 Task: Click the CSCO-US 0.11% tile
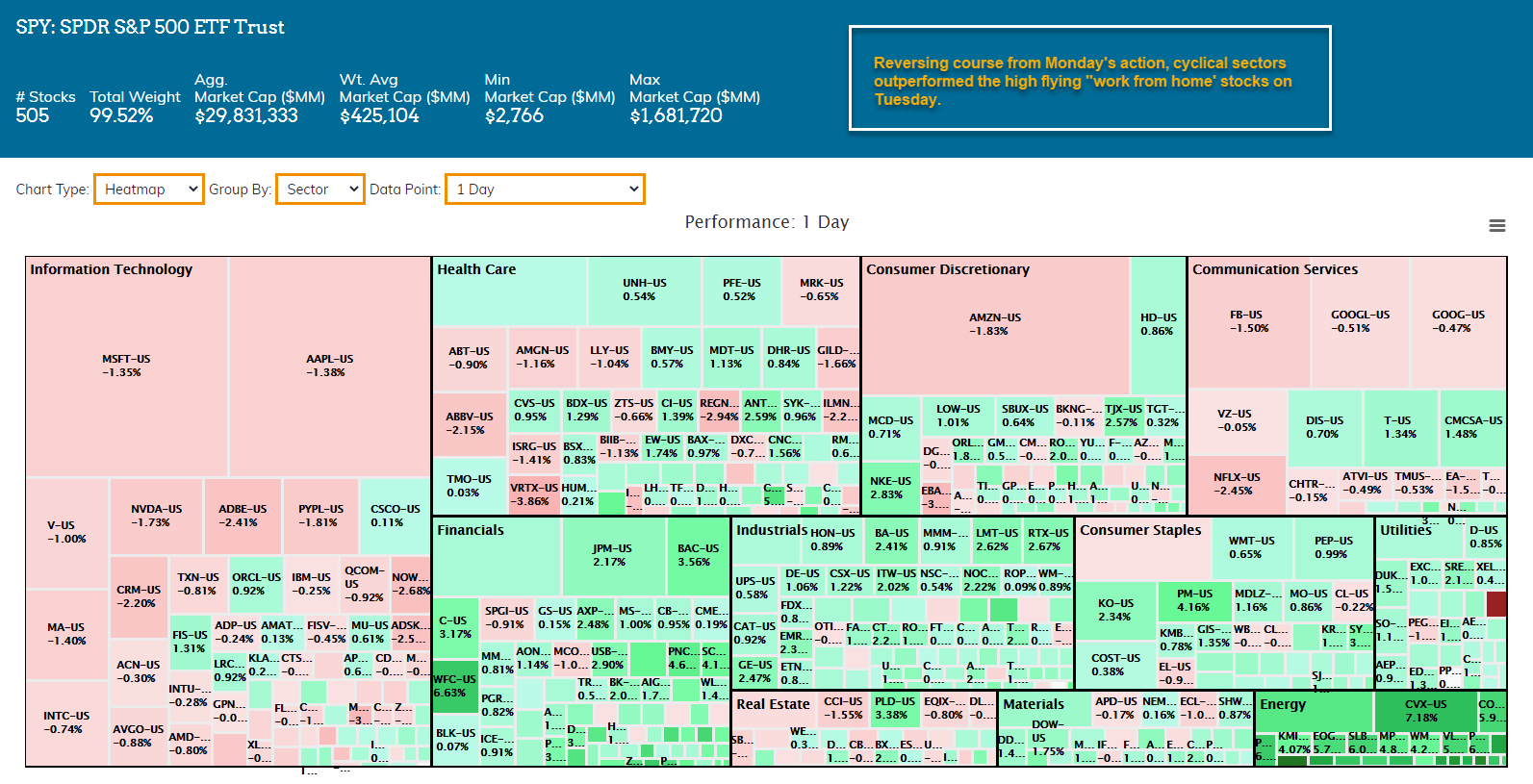395,517
